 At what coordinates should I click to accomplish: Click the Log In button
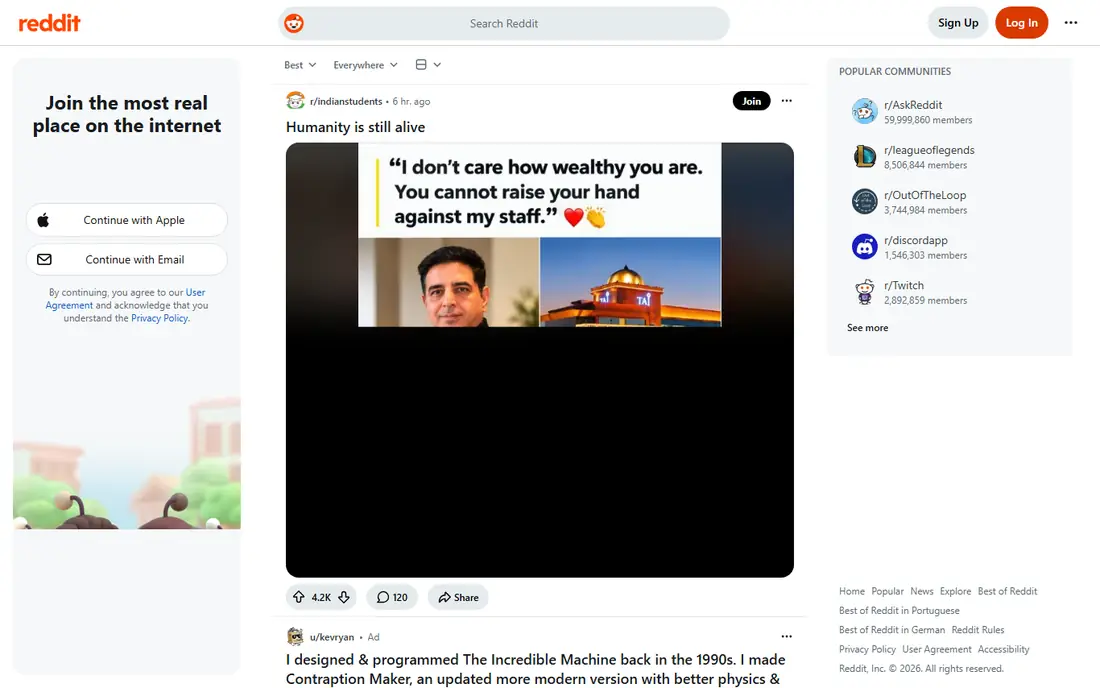click(x=1021, y=22)
